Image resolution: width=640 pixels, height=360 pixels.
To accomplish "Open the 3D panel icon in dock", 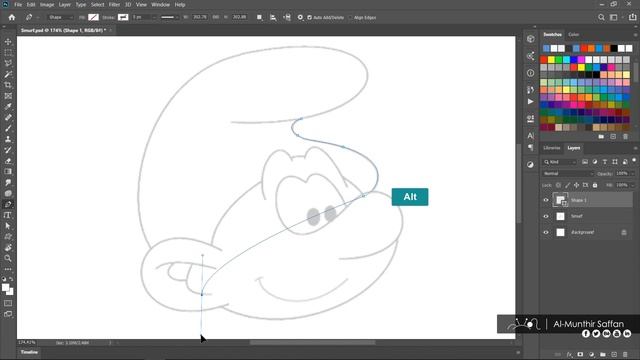I will 530,39.
